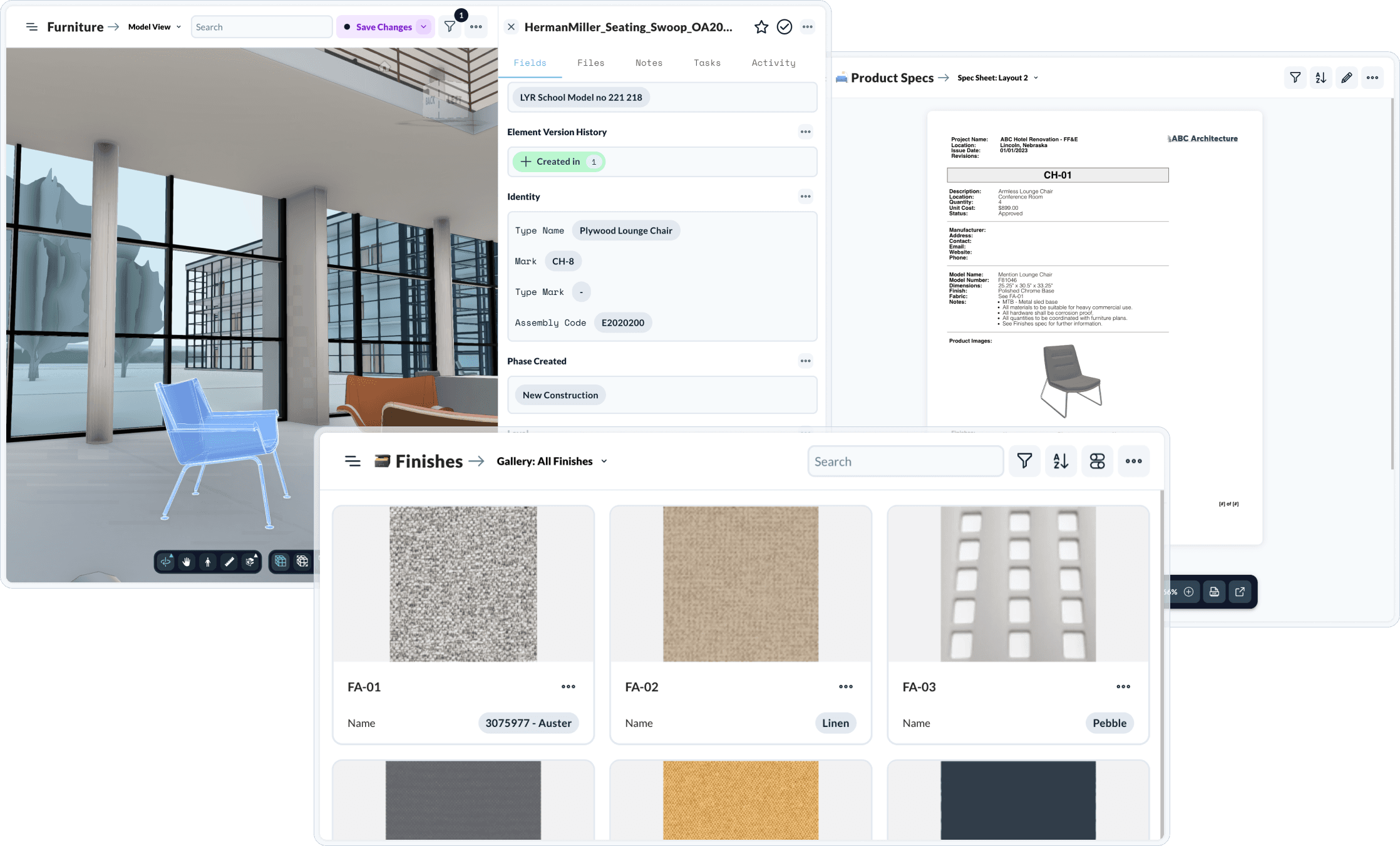
Task: Select the FA-02 Linen finish swatch
Action: click(740, 583)
